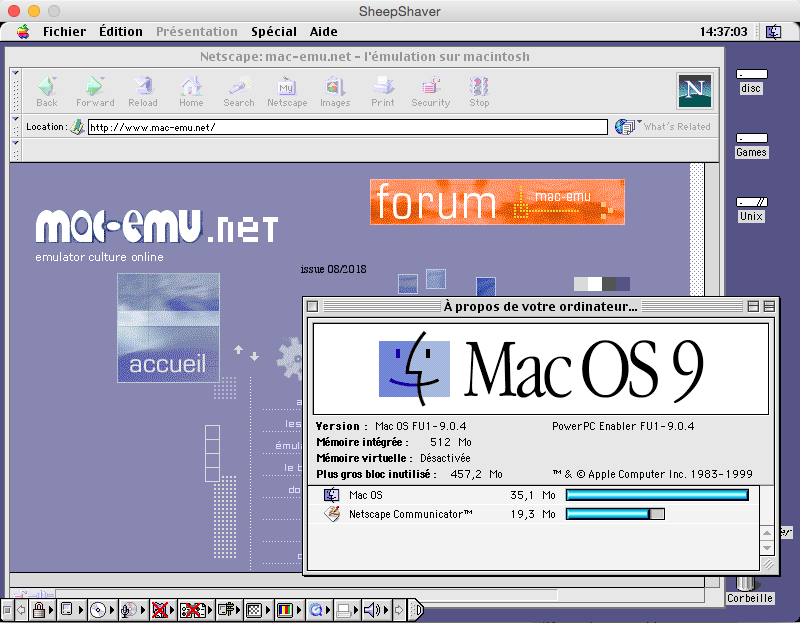800x623 pixels.
Task: Open the sound volume strip popup
Action: pyautogui.click(x=375, y=610)
